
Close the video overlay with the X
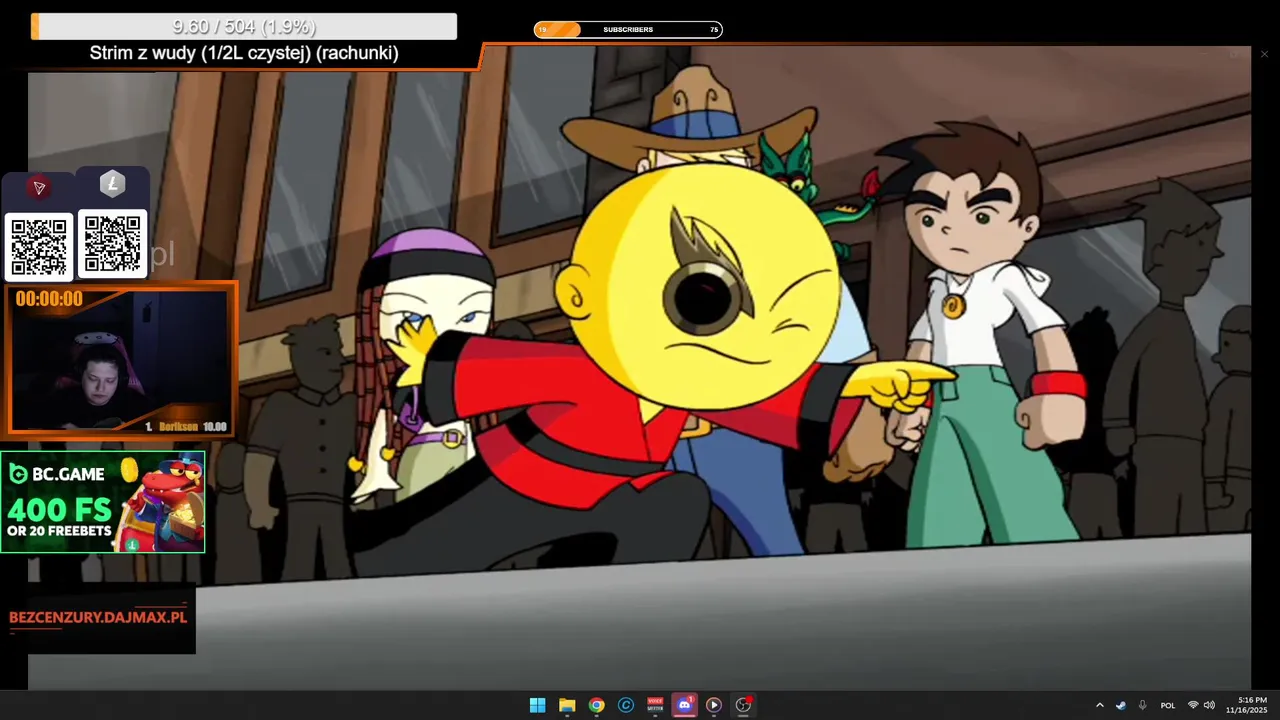tap(1264, 54)
